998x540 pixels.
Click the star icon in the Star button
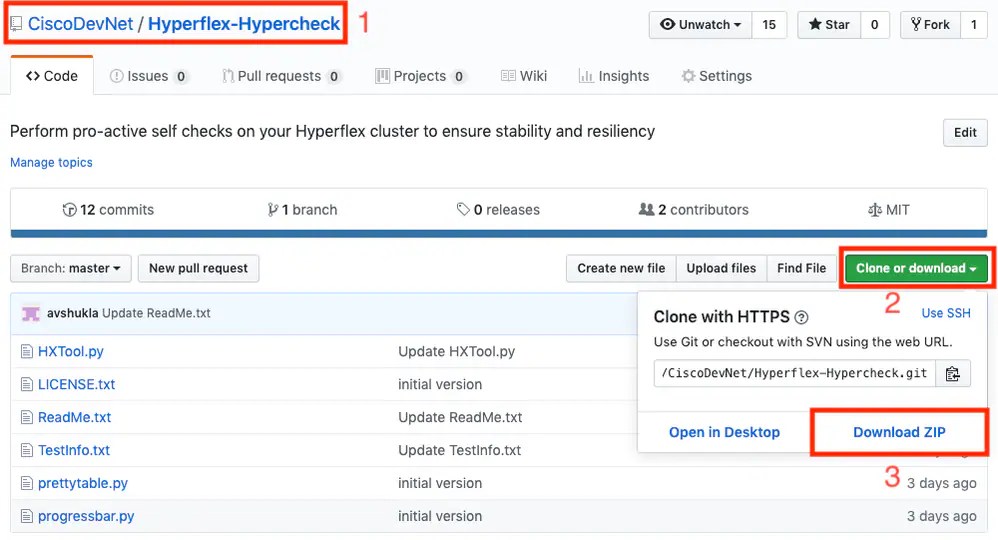815,24
